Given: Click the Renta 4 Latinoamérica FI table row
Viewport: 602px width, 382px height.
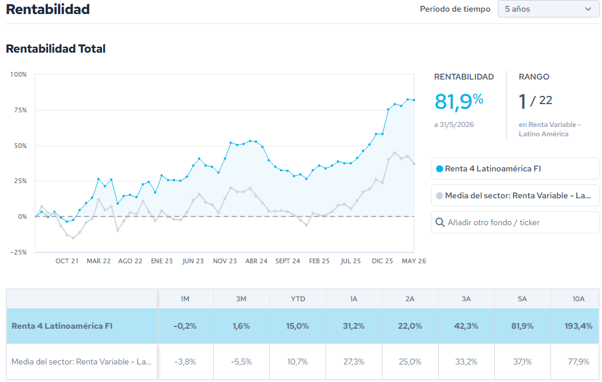Looking at the screenshot, I should point(303,326).
